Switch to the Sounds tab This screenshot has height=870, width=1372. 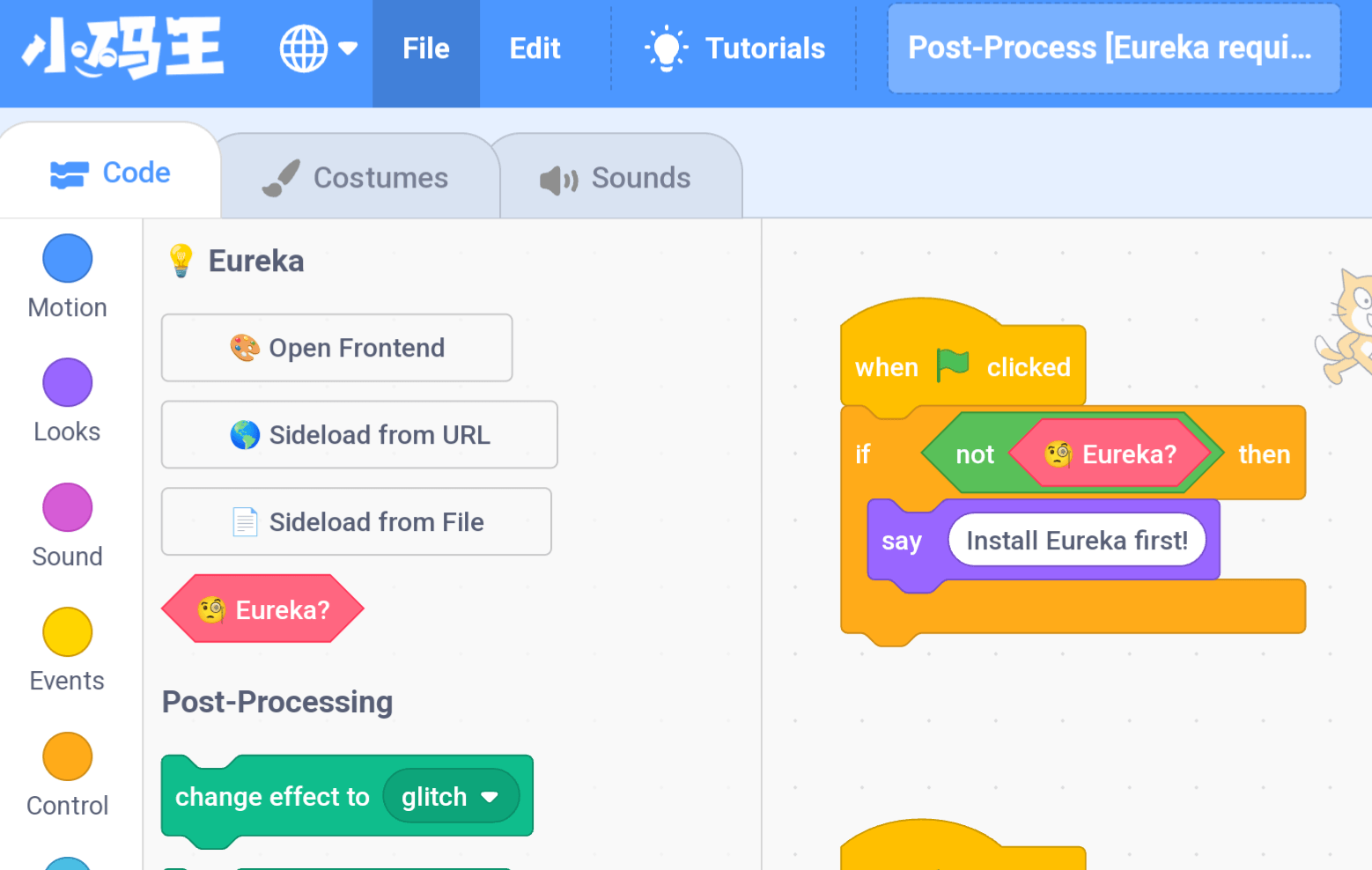tap(616, 177)
